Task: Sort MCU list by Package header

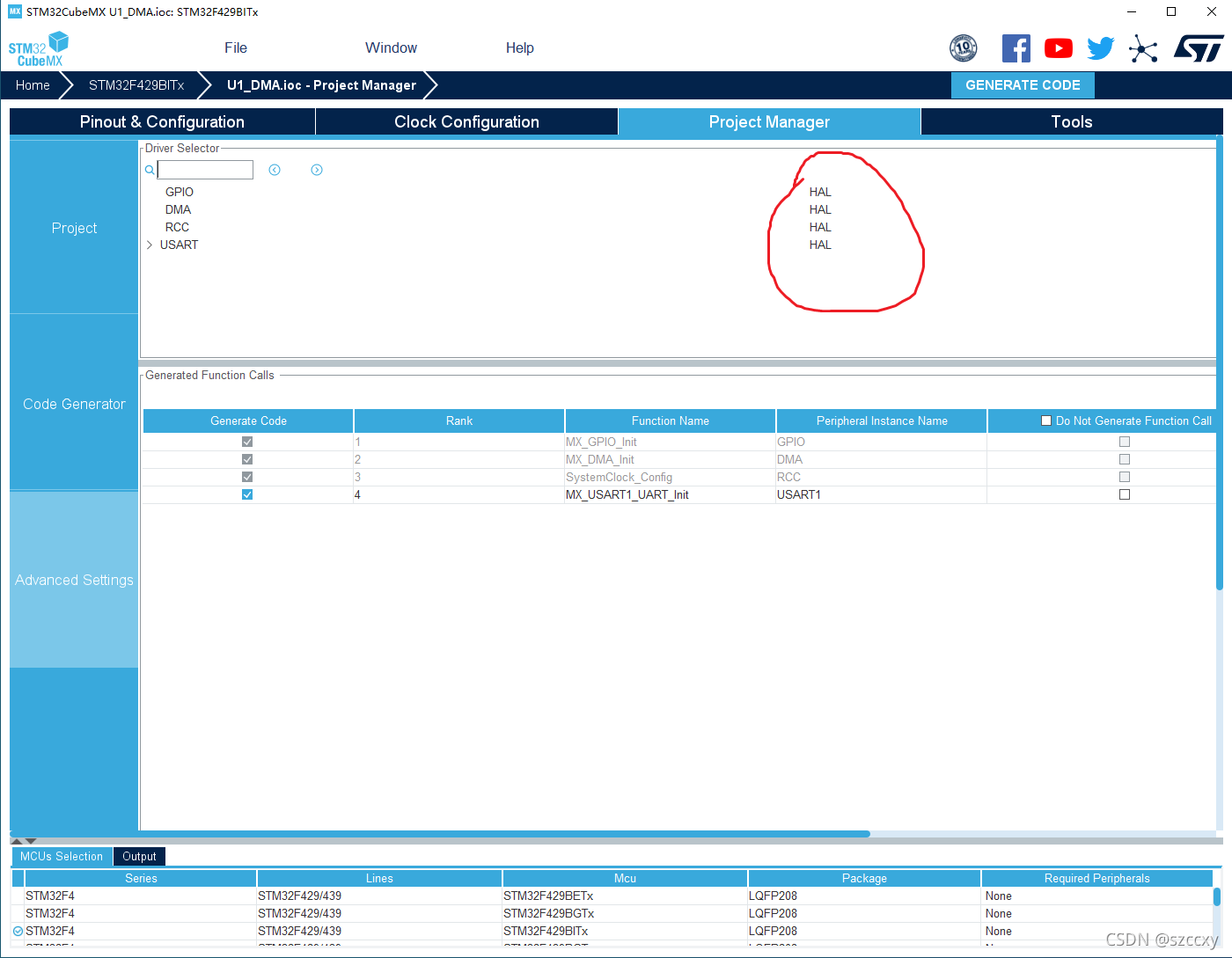Action: [864, 878]
